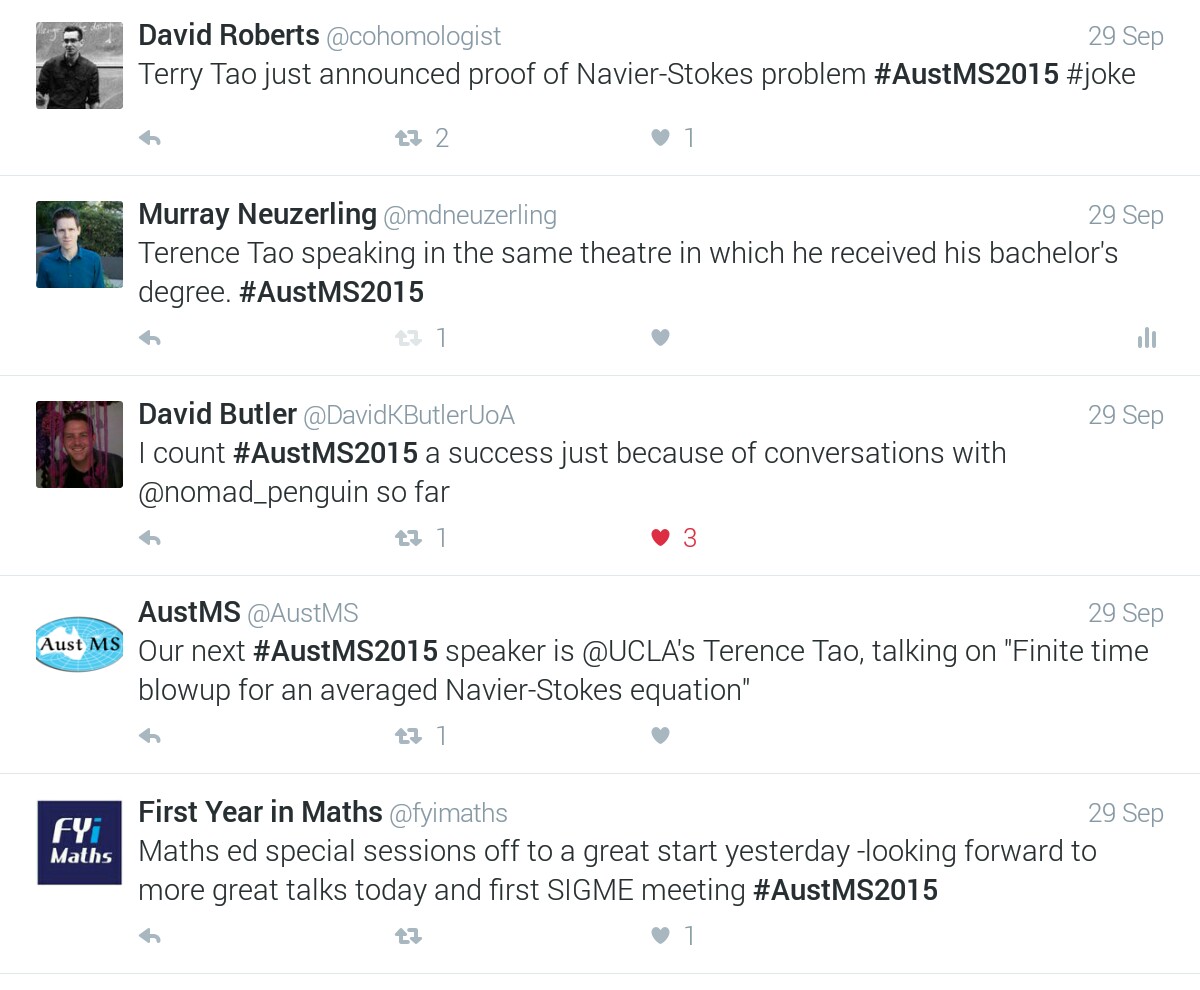Reply to David Butler's tweet

click(x=150, y=538)
